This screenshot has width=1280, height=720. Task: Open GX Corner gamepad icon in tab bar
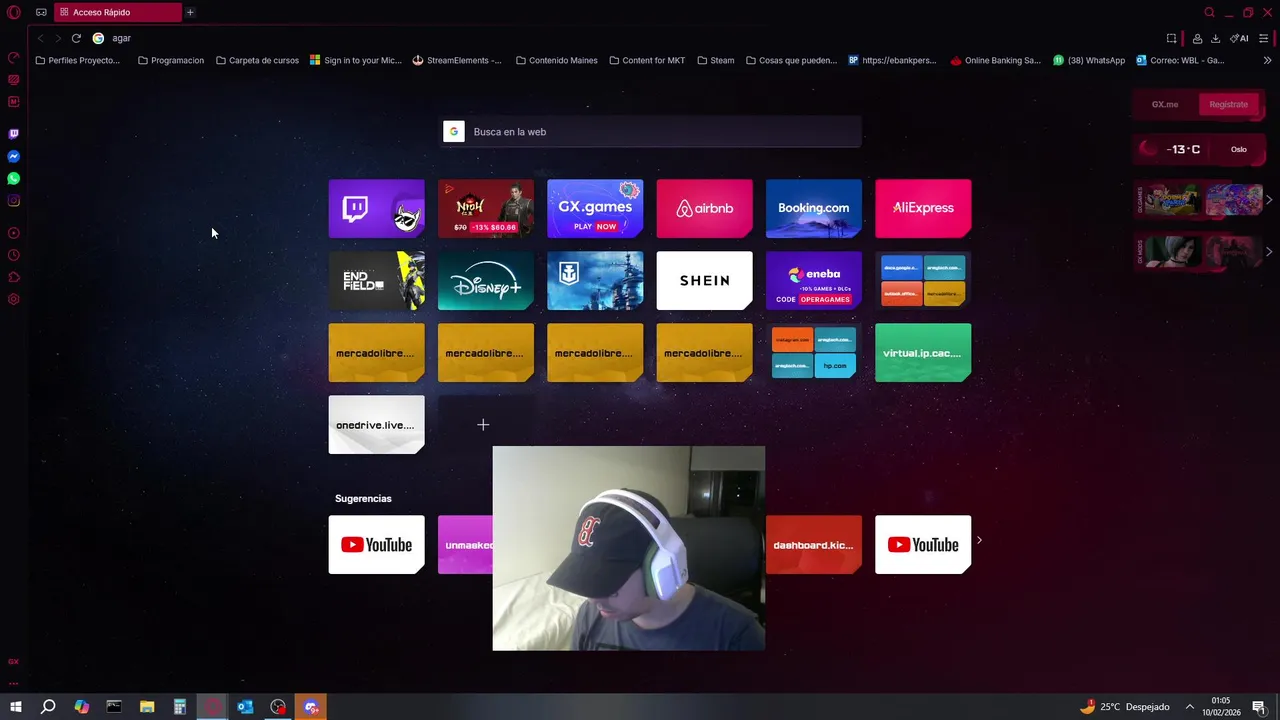pyautogui.click(x=41, y=12)
